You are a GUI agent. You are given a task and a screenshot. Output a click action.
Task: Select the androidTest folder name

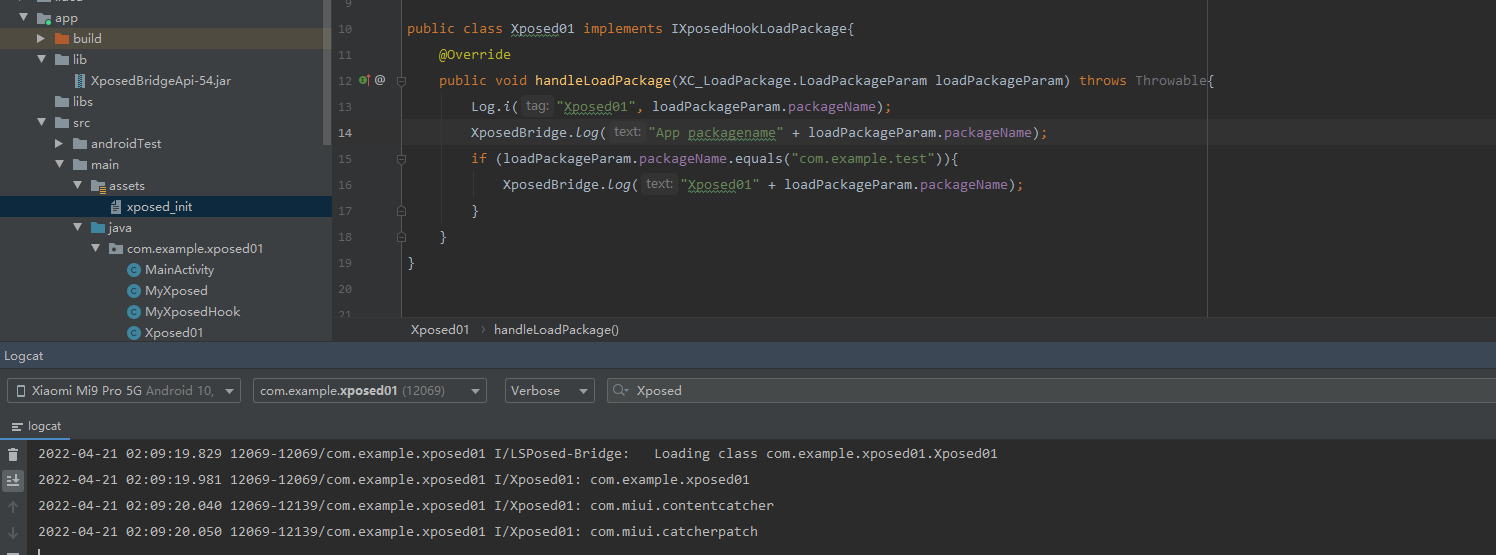[x=126, y=144]
